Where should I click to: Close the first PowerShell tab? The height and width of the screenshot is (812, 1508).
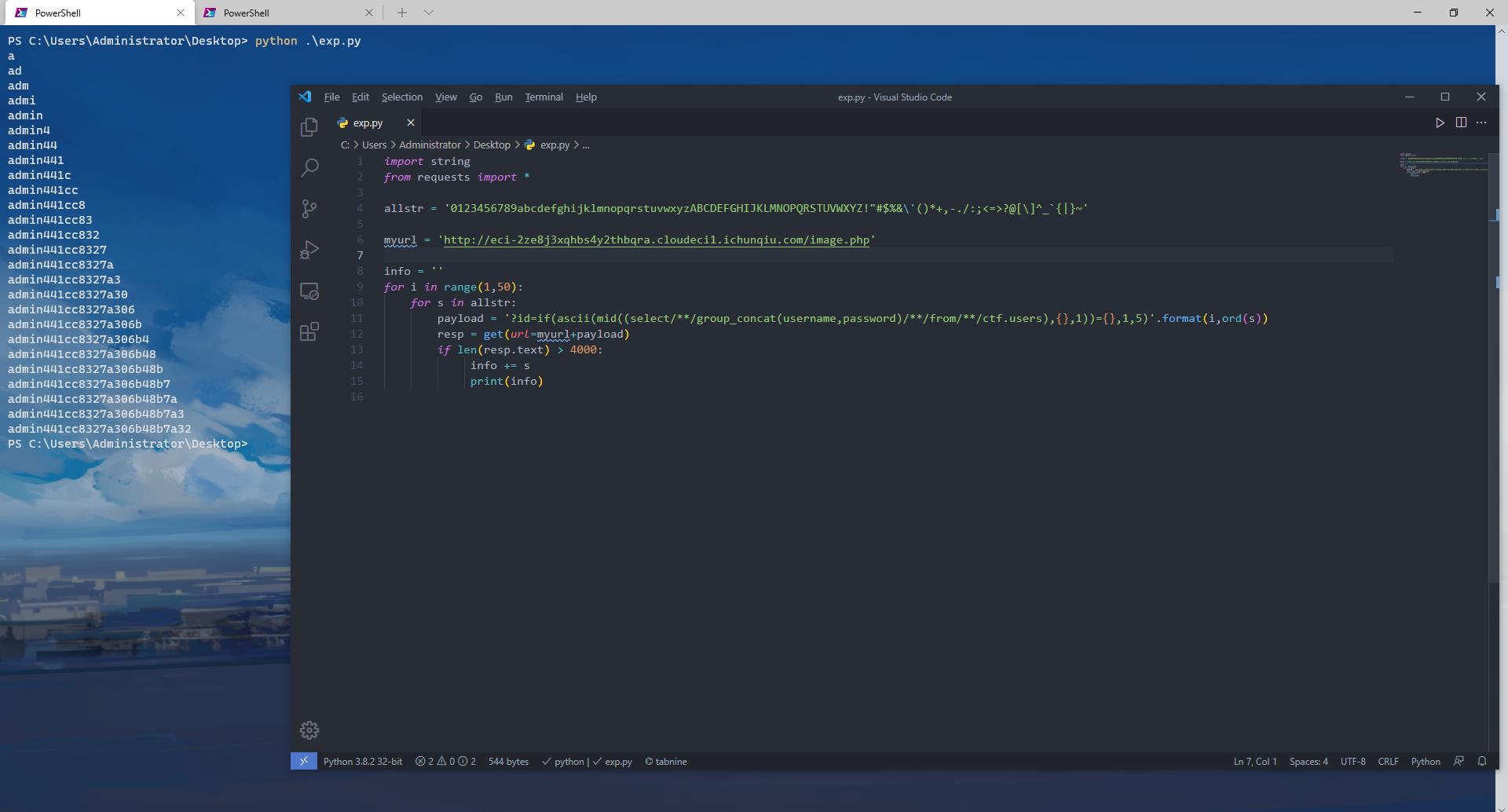click(181, 13)
